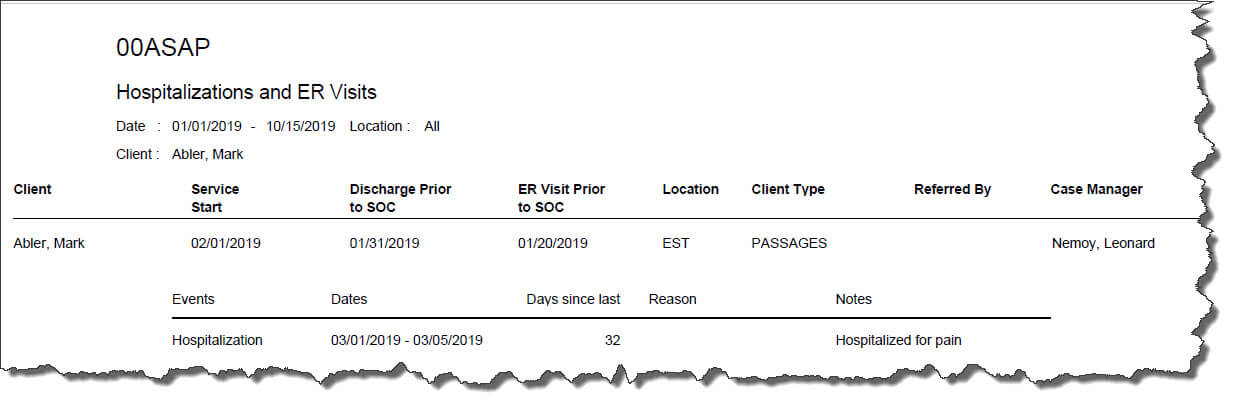Click discharge date 01/31/2019
Image resolution: width=1237 pixels, height=407 pixels.
point(384,243)
